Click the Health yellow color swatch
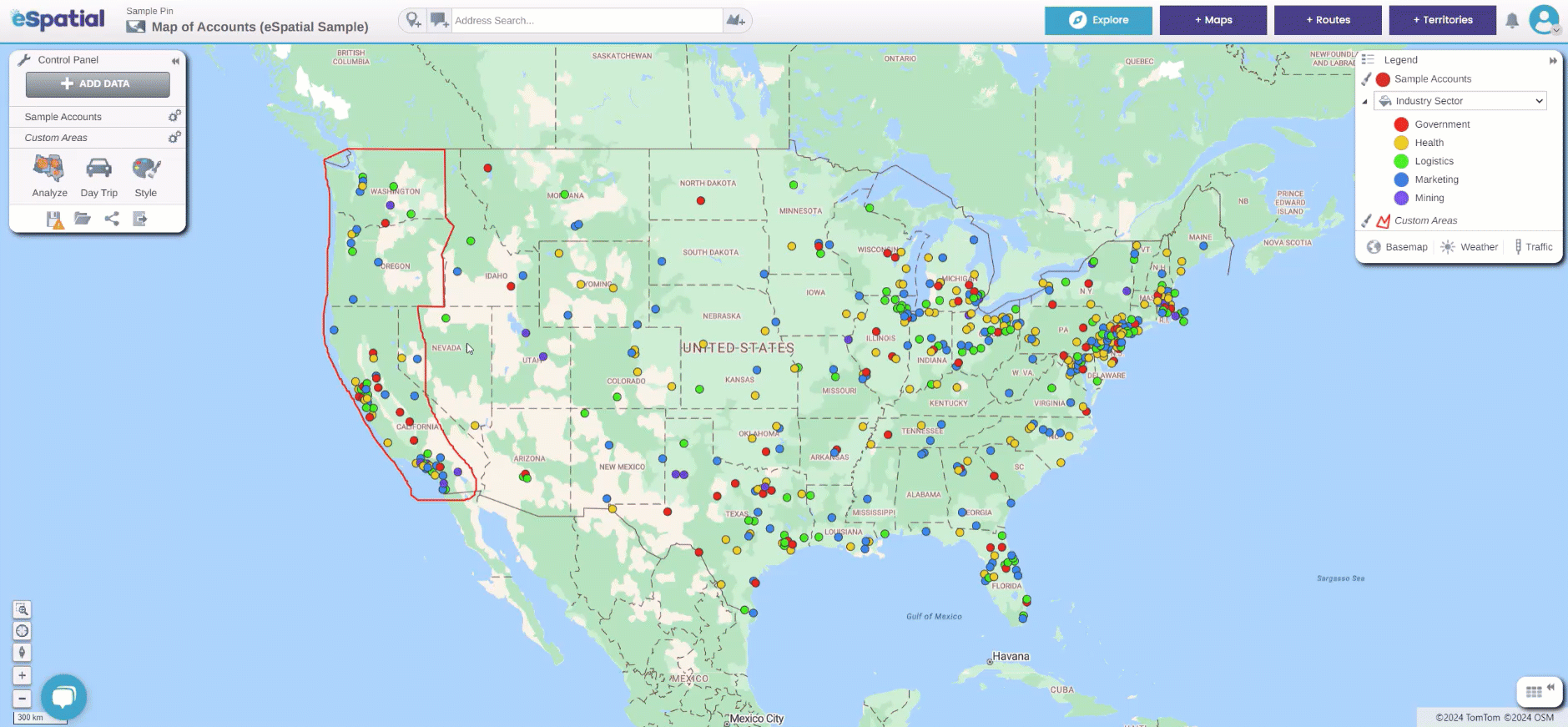 (1401, 143)
